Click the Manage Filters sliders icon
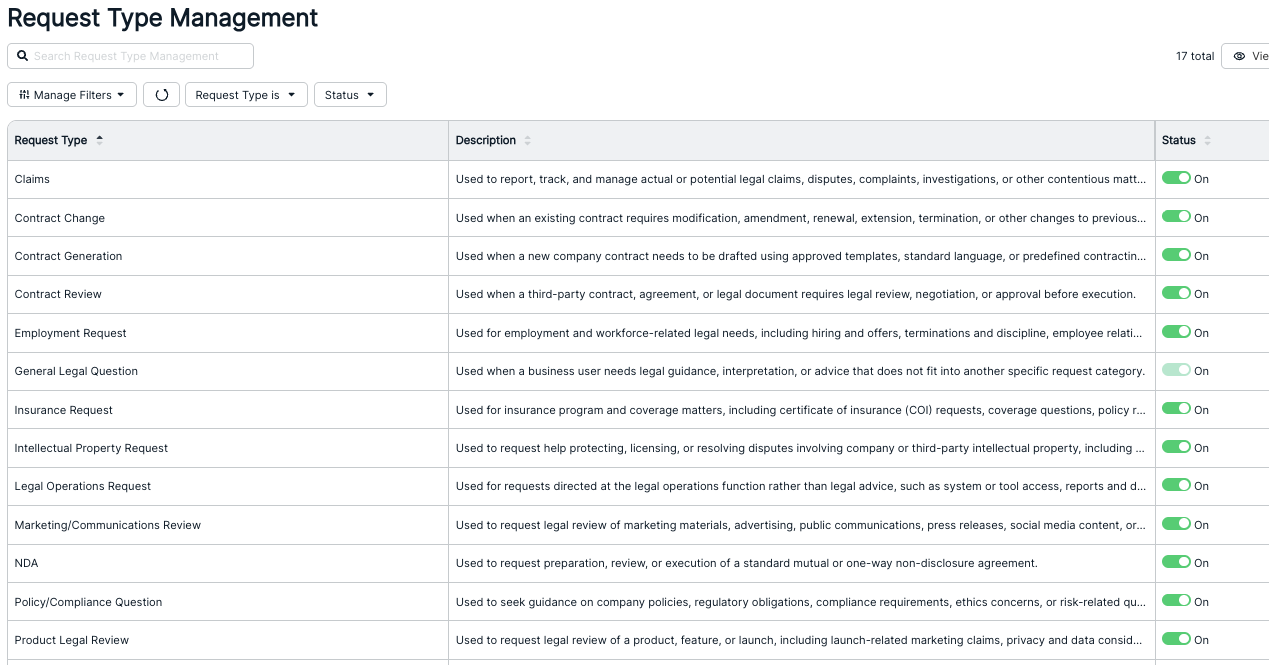Image resolution: width=1269 pixels, height=665 pixels. point(24,95)
